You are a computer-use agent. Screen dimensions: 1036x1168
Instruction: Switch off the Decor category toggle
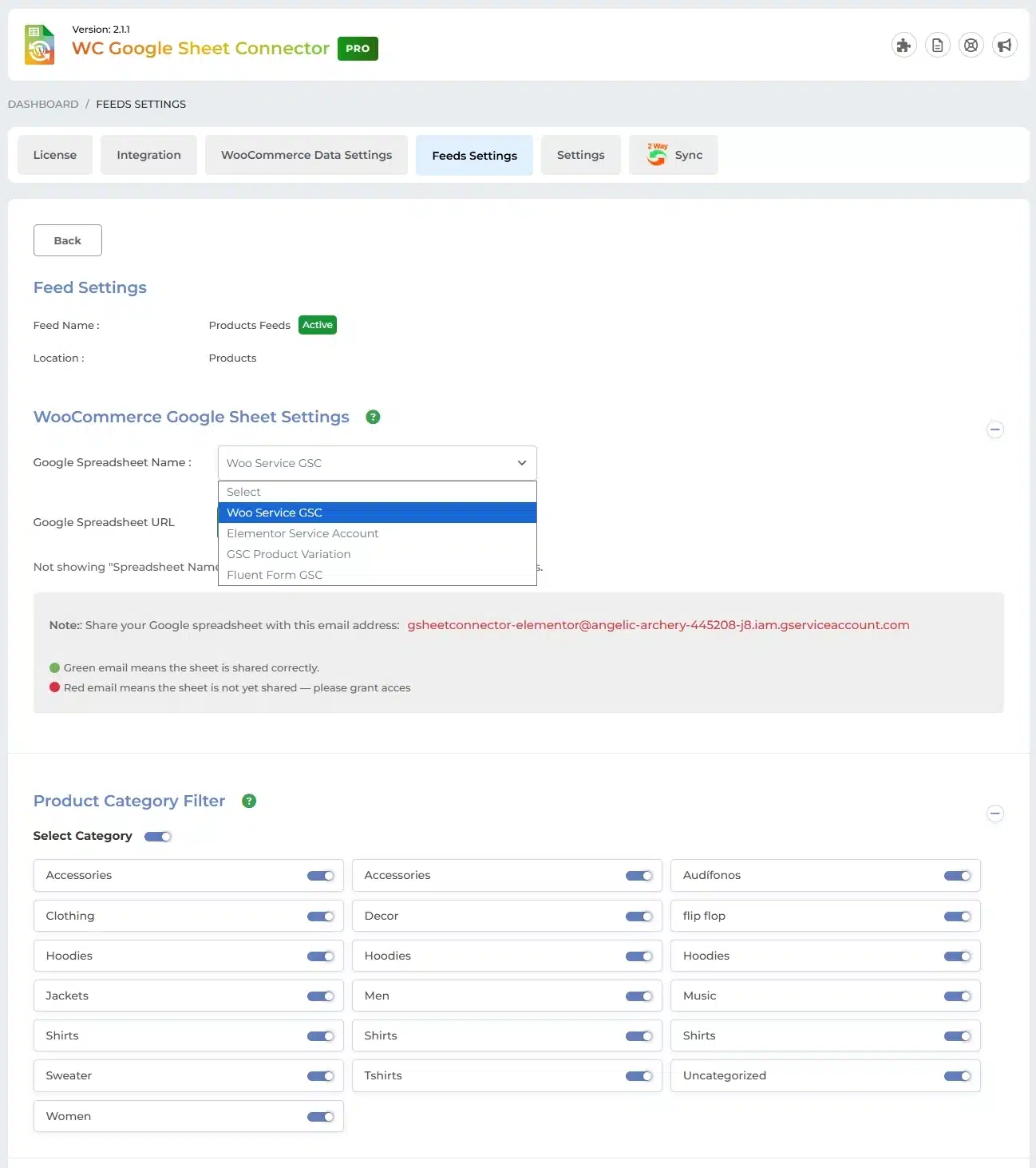tap(639, 916)
